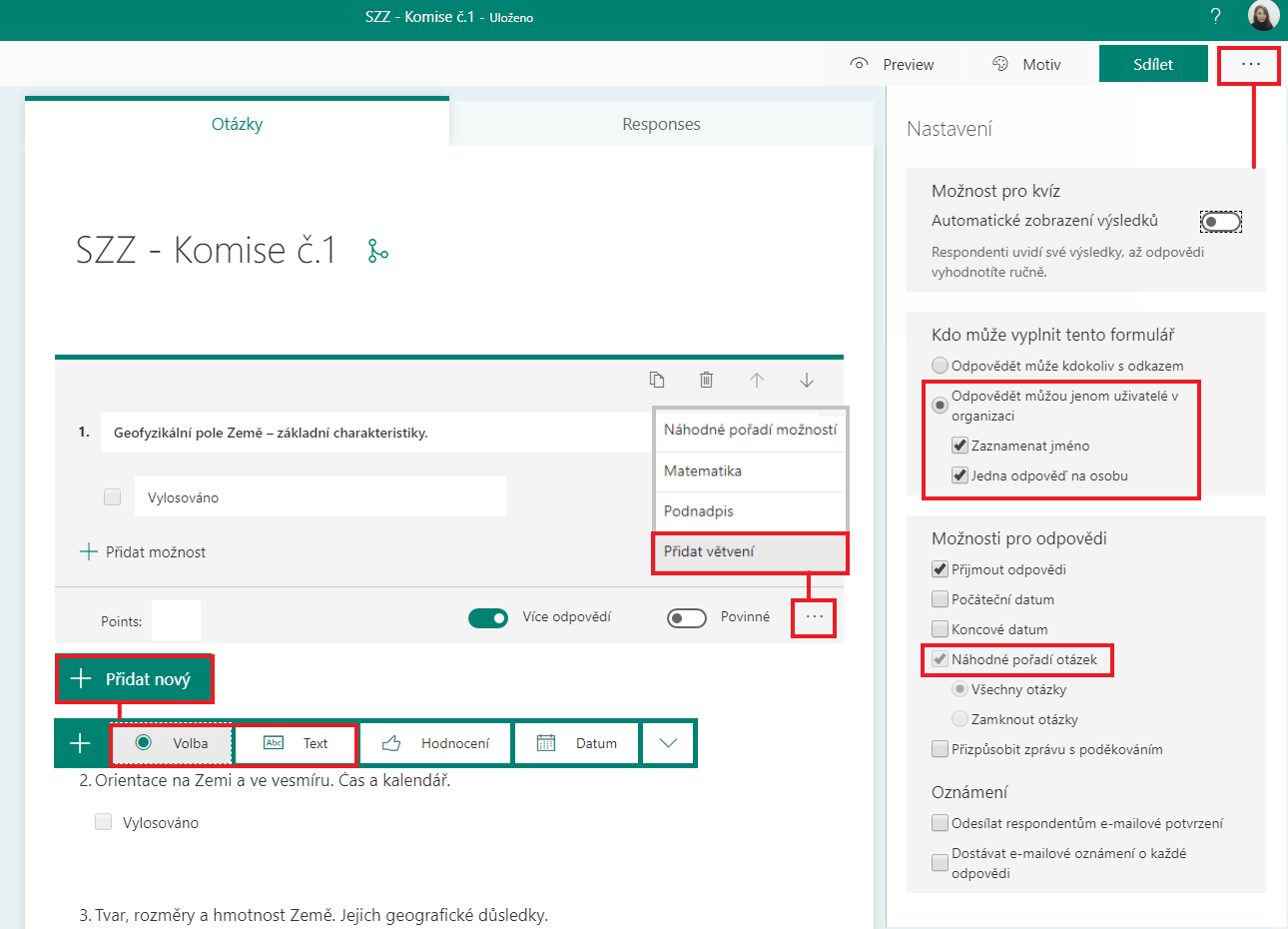Toggle Automatické zobrazení výsledků switch
Image resolution: width=1288 pixels, height=929 pixels.
1220,222
